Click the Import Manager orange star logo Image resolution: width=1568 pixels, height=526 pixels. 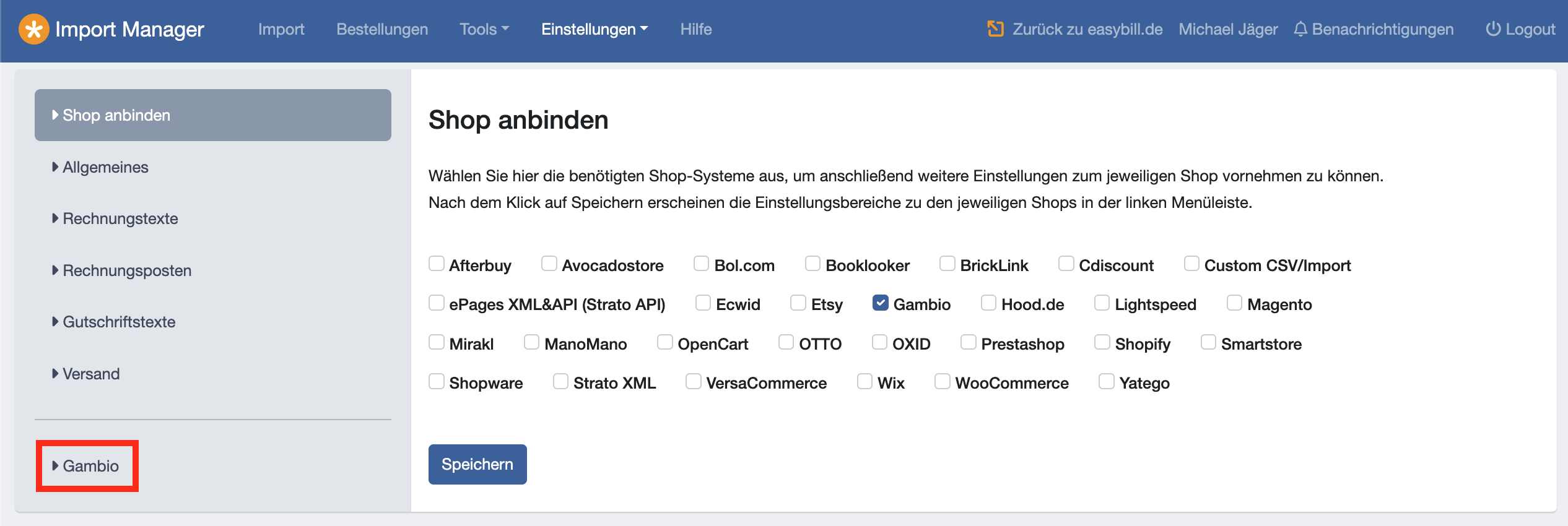click(x=34, y=29)
